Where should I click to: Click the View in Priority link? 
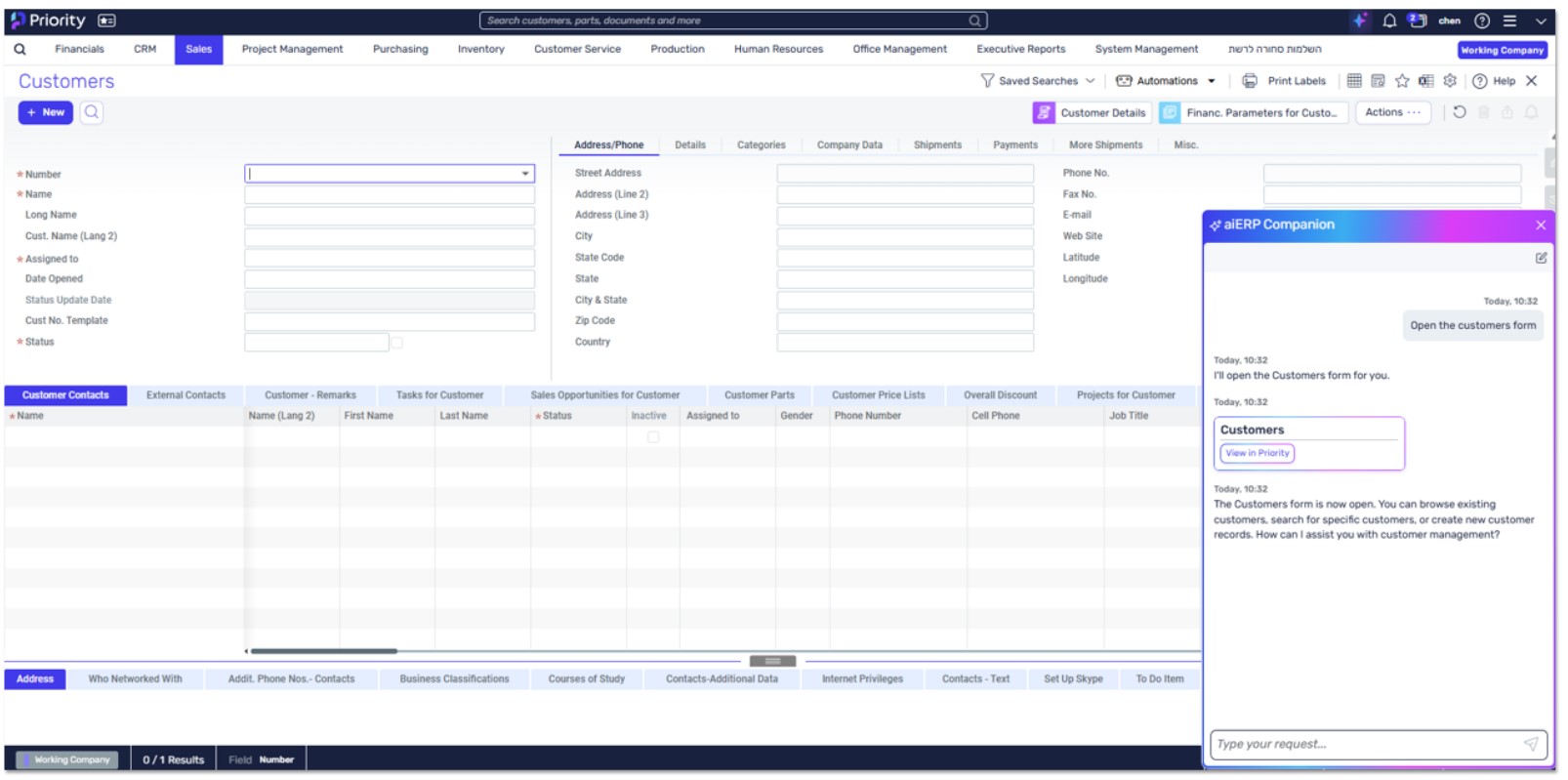pos(1258,453)
